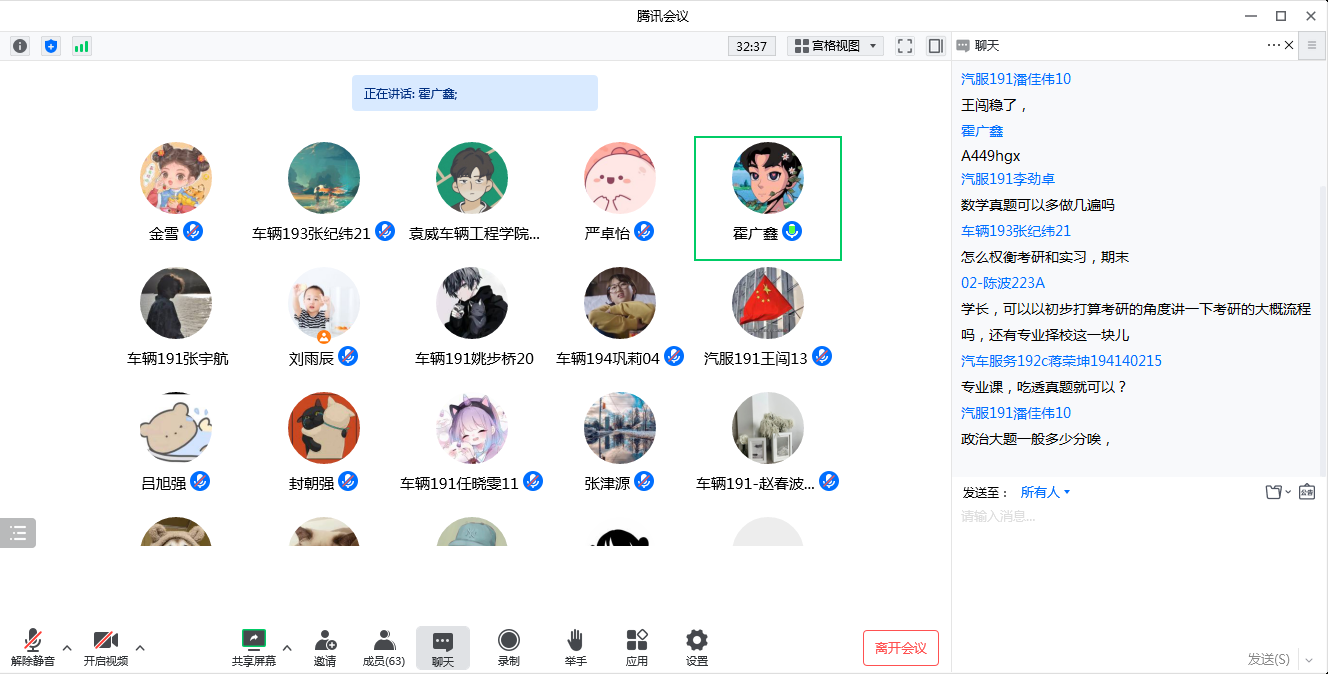Click the meeting info icon
Viewport: 1328px width, 674px height.
click(x=20, y=46)
